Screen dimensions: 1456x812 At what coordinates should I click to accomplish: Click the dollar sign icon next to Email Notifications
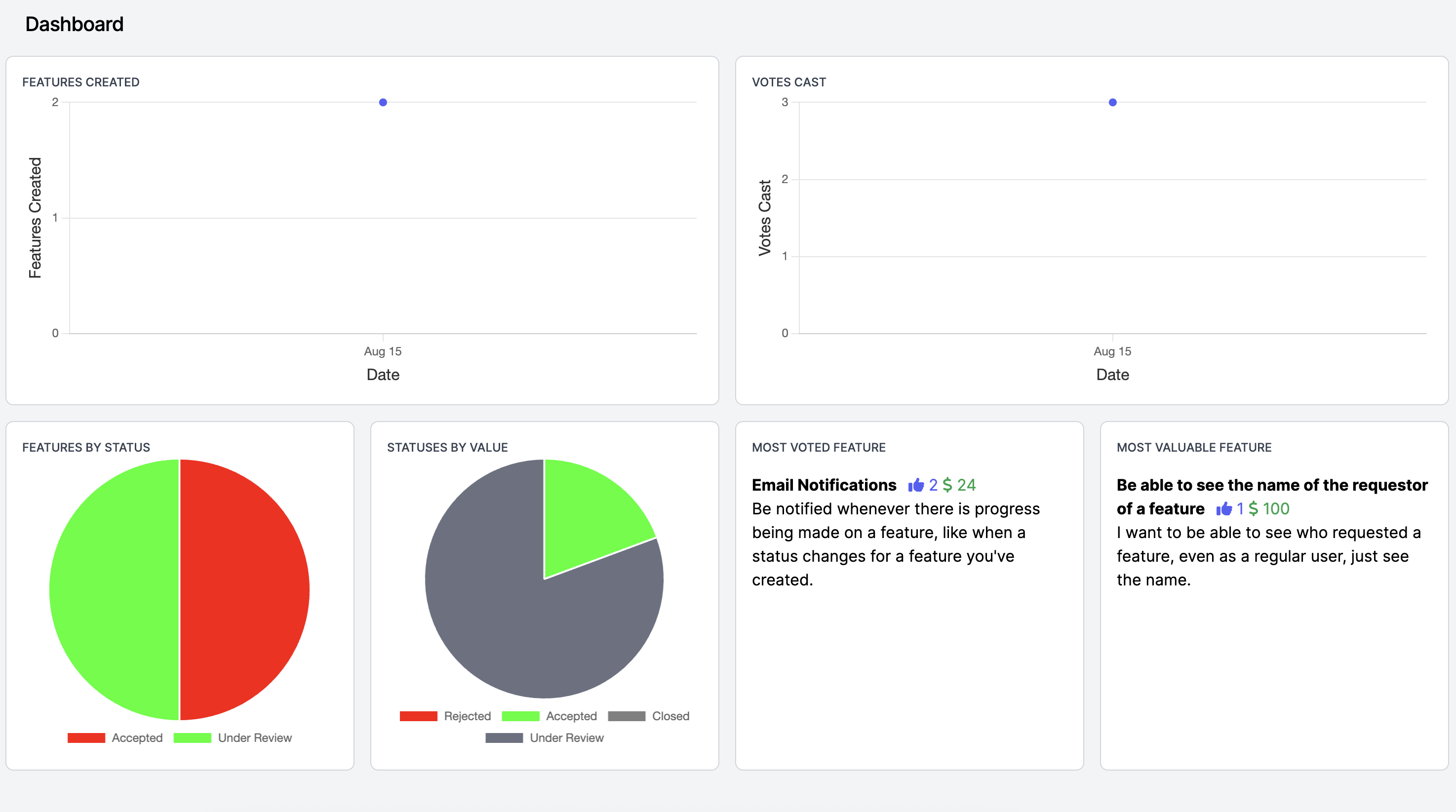[948, 485]
